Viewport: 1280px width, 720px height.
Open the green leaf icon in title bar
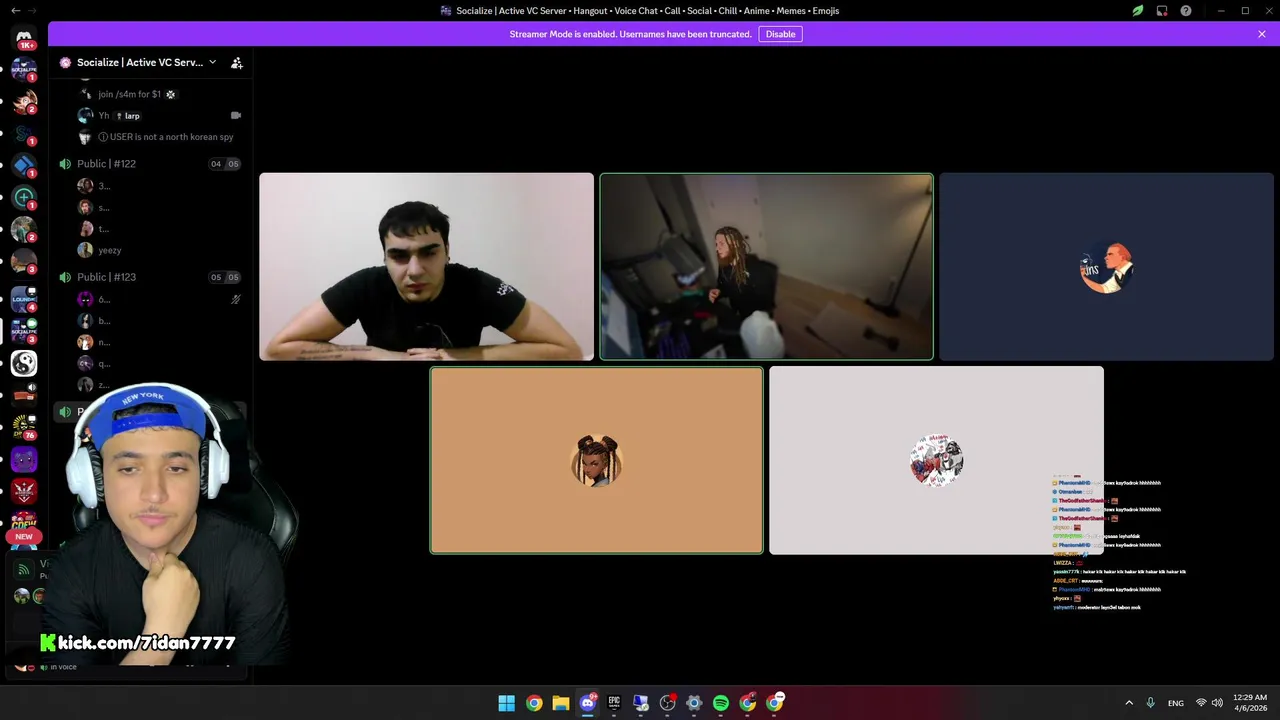click(x=1138, y=10)
